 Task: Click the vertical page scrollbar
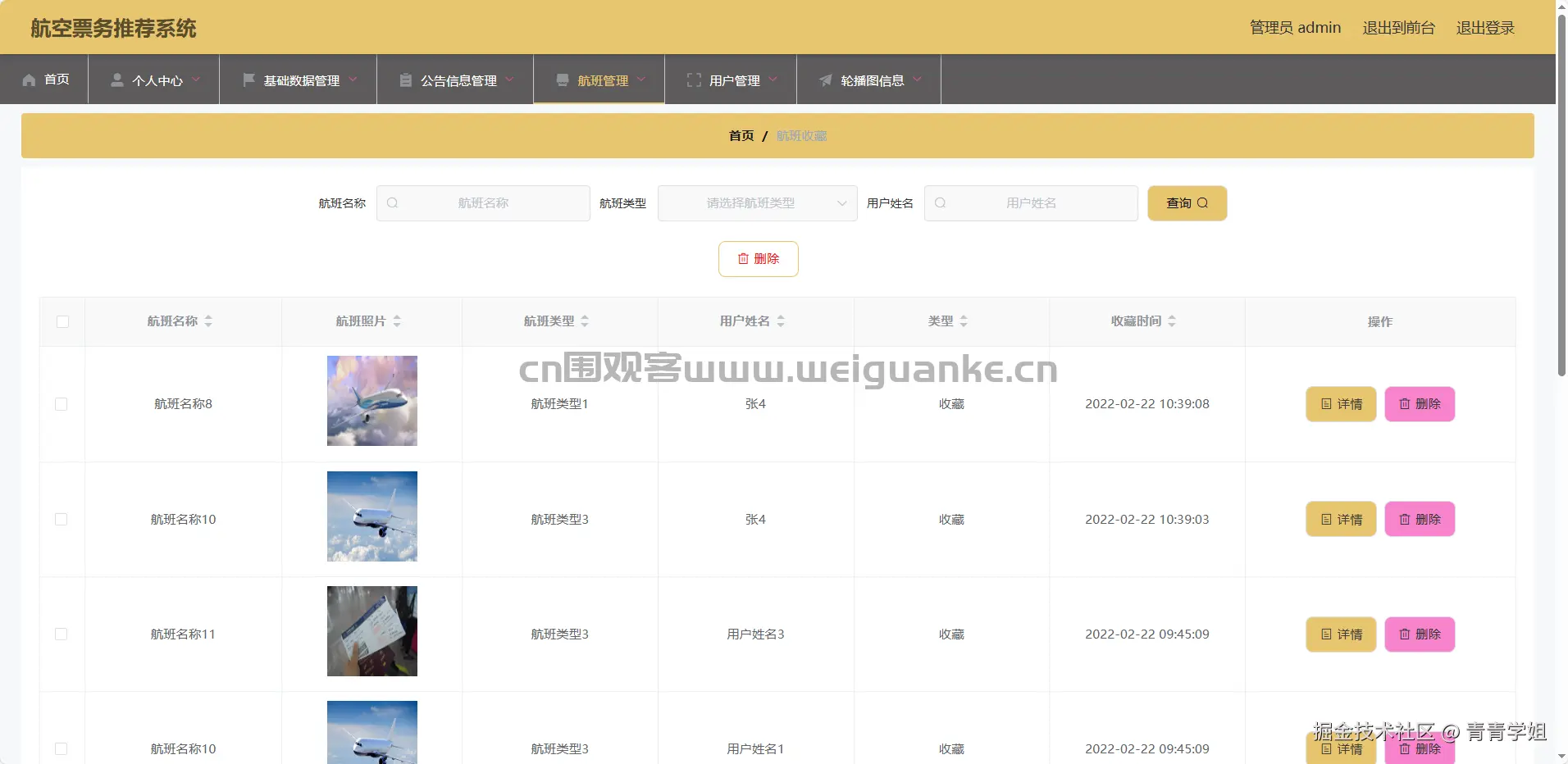pos(1561,197)
